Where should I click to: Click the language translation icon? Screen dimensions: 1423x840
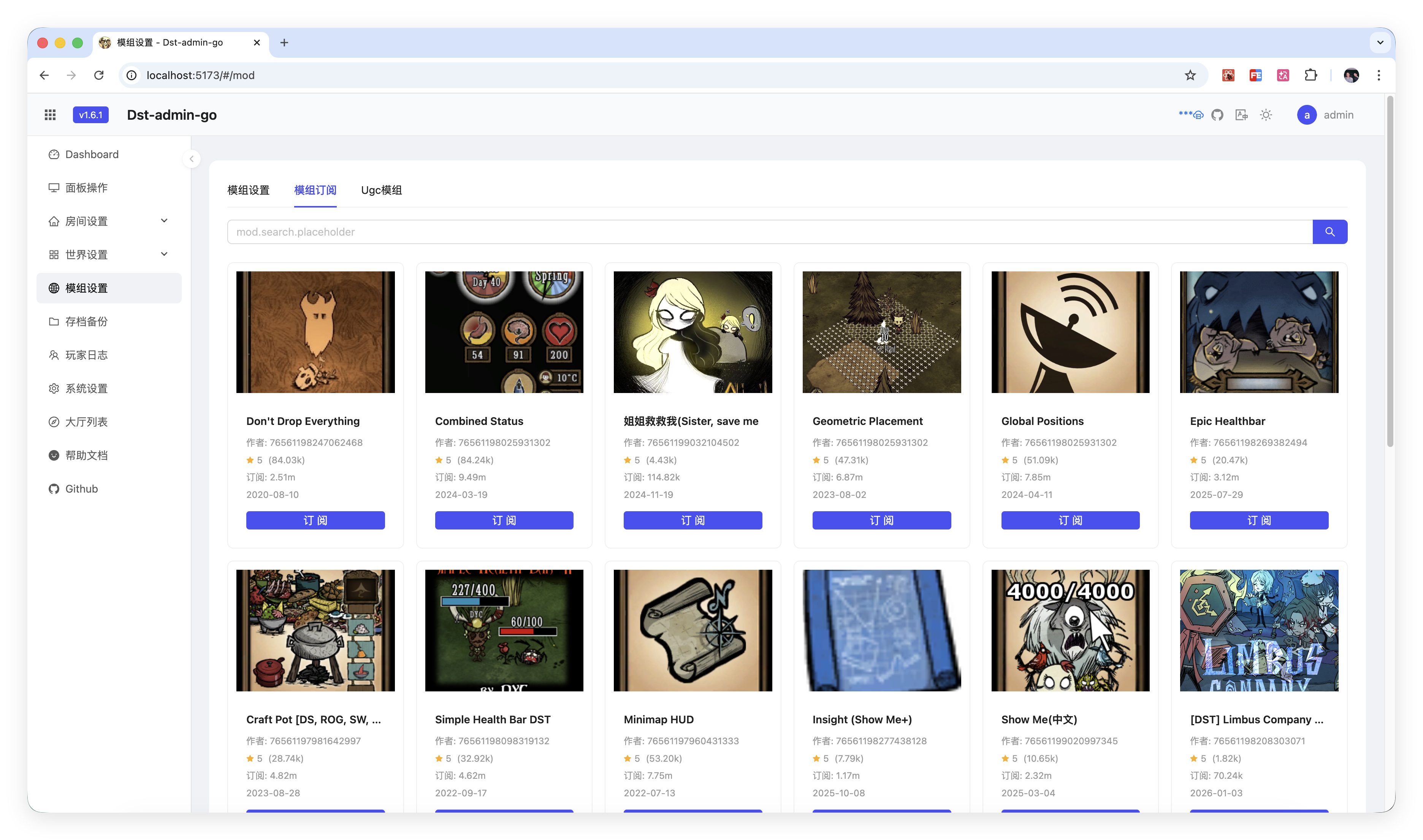click(1241, 115)
